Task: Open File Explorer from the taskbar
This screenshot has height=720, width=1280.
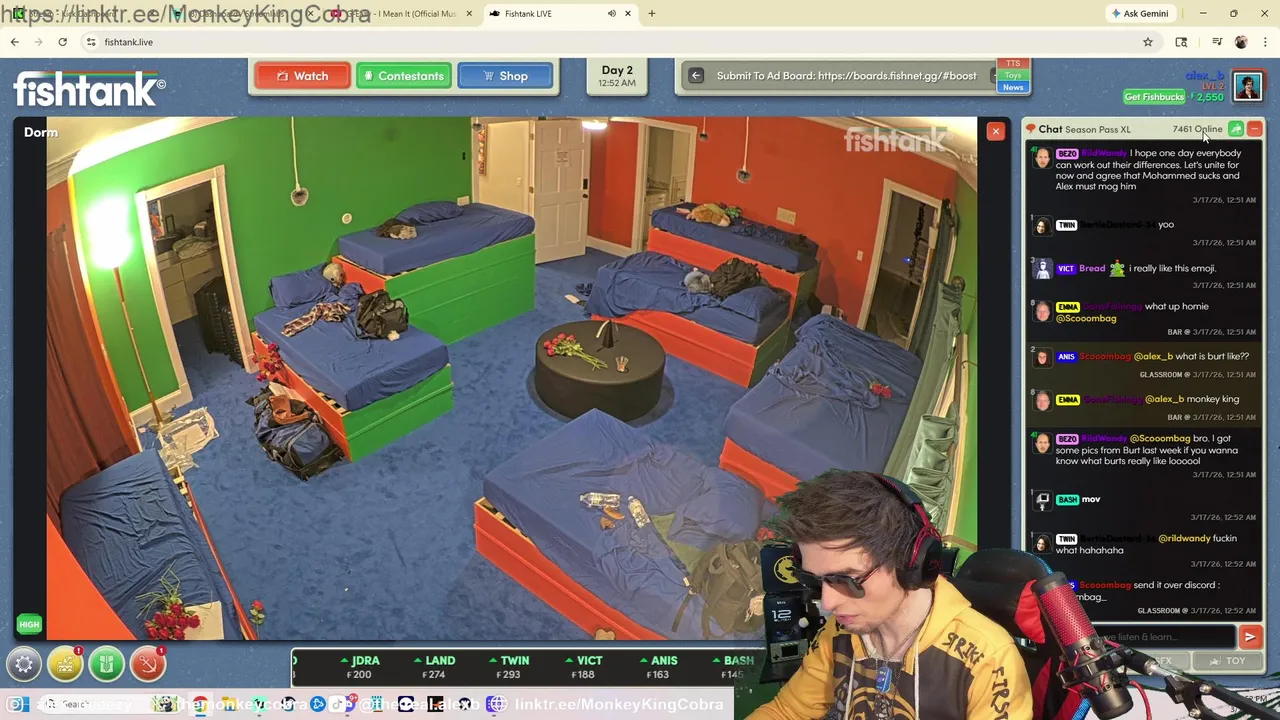Action: point(229,705)
